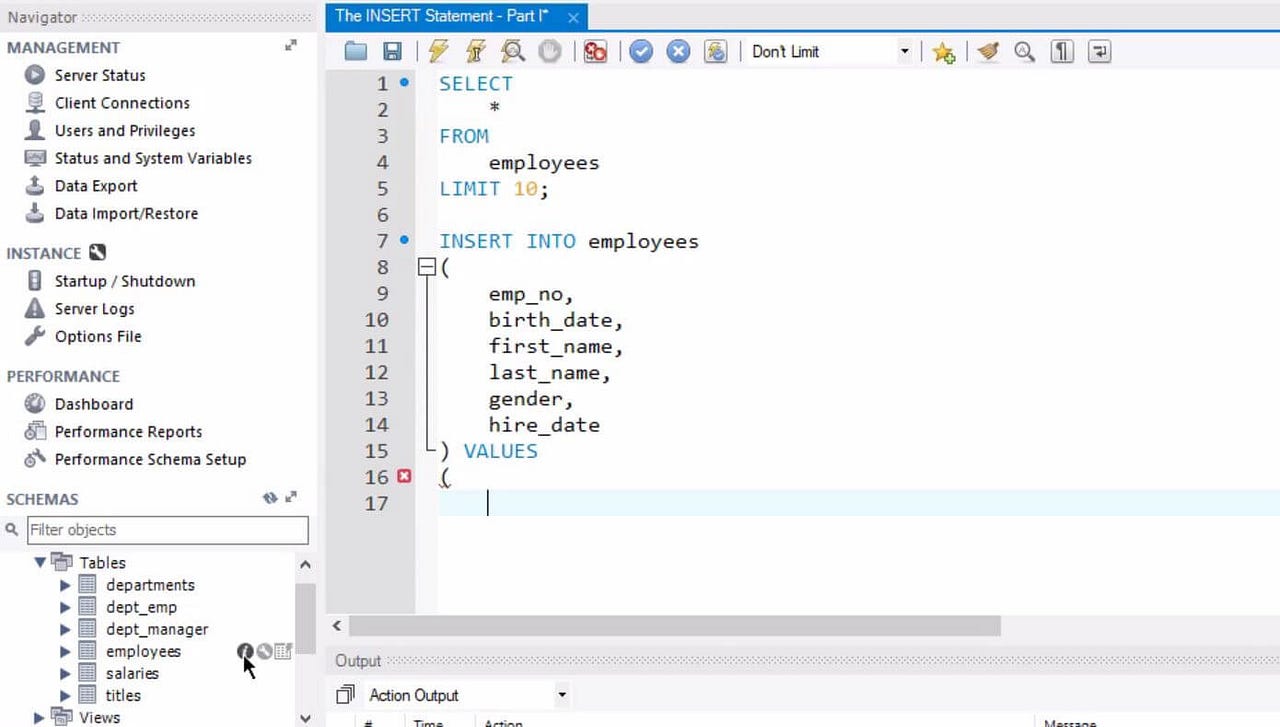Collapse the column list fold at line 8
1280x727 pixels.
(x=427, y=267)
